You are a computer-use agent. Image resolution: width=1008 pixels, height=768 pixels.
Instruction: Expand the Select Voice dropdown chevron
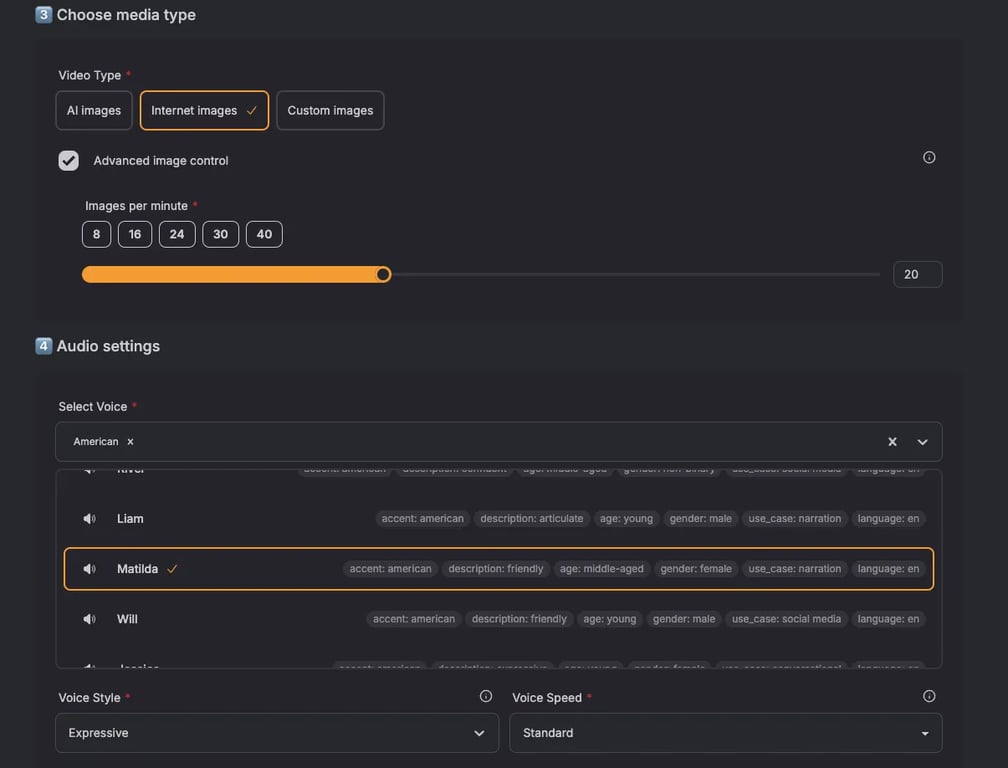[922, 442]
